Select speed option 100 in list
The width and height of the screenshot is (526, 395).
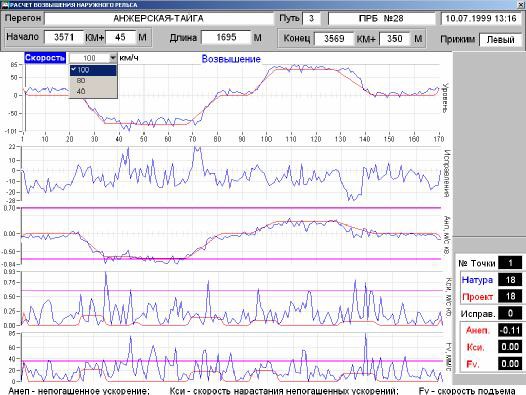(x=93, y=70)
